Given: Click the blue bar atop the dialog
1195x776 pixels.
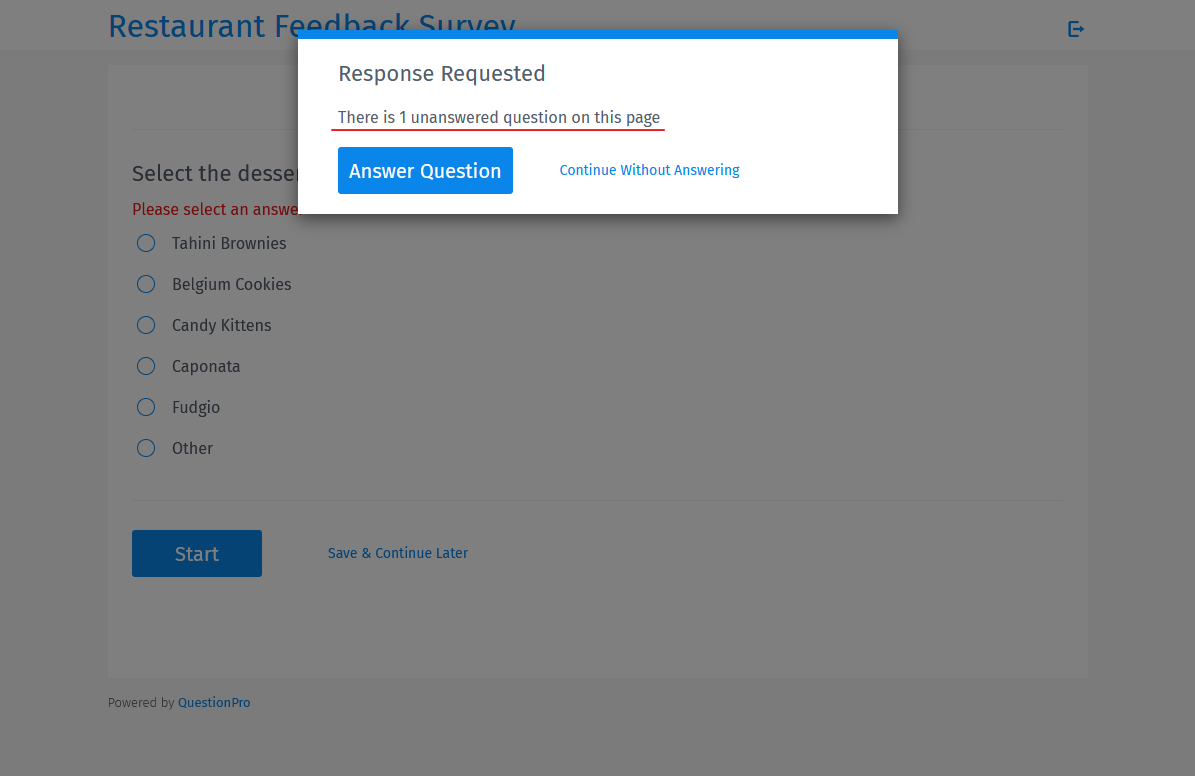Looking at the screenshot, I should (x=597, y=33).
